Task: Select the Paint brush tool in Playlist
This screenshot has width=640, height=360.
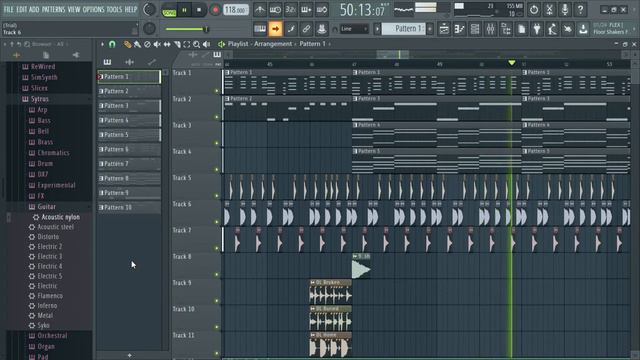Action: pos(137,44)
